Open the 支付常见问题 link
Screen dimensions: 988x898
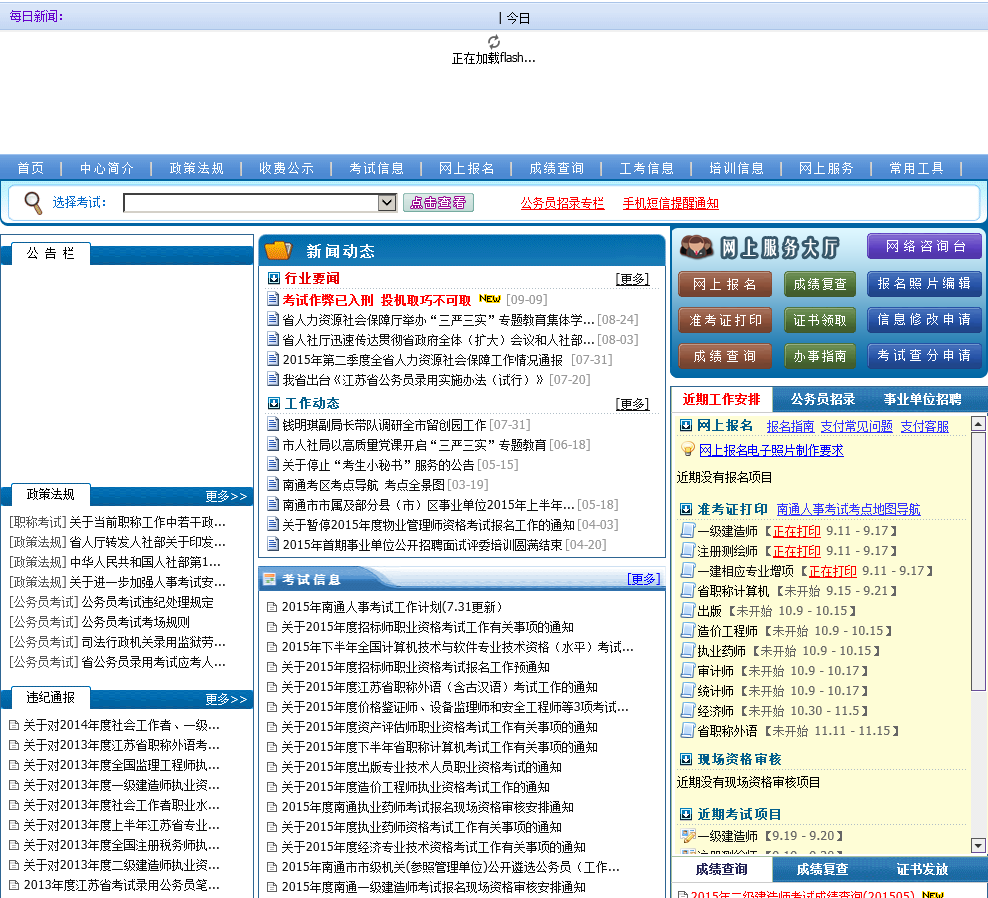[x=856, y=427]
